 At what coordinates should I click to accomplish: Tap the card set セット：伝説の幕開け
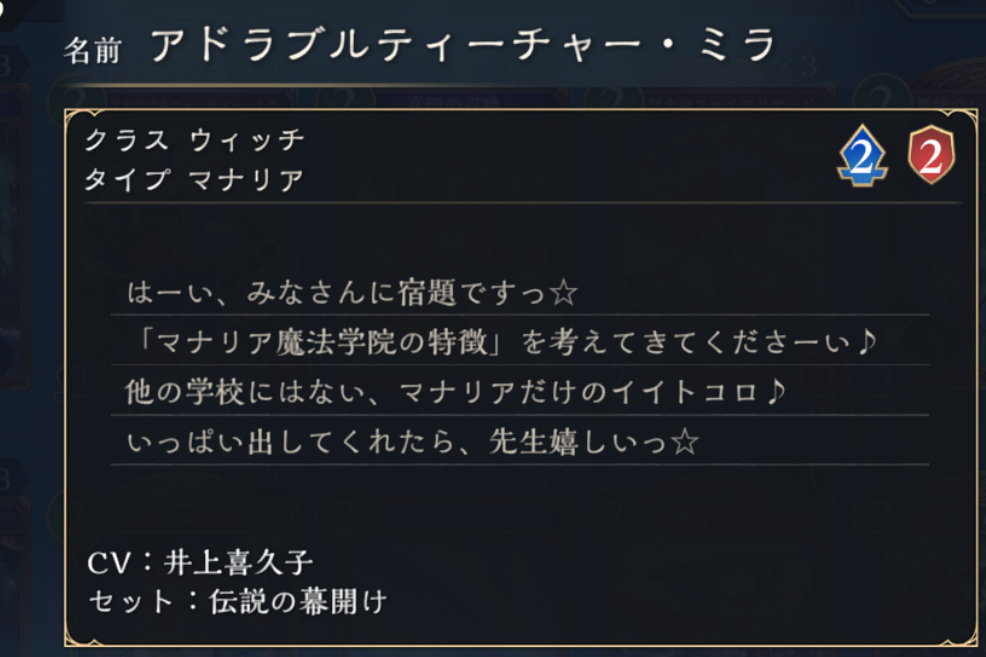(x=238, y=602)
